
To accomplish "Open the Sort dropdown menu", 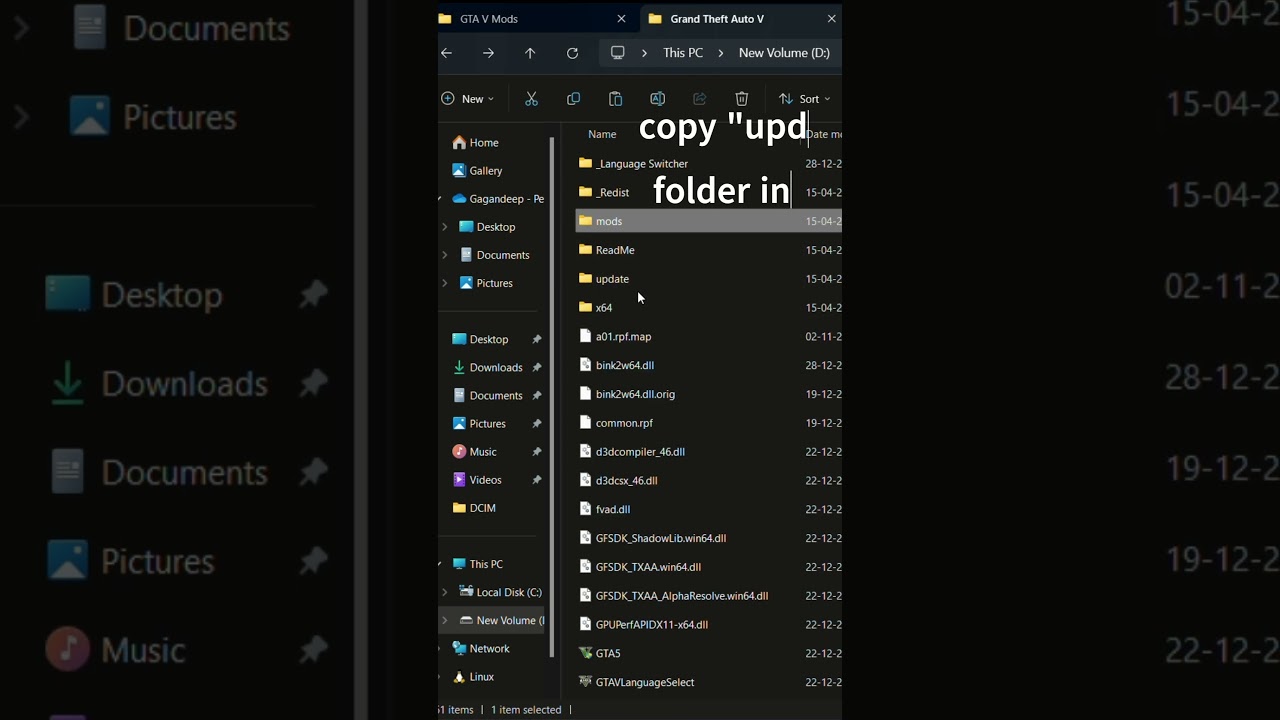I will (x=805, y=99).
